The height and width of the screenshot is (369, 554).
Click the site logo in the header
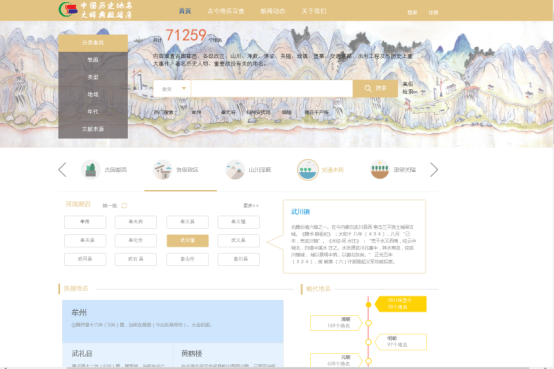point(96,10)
